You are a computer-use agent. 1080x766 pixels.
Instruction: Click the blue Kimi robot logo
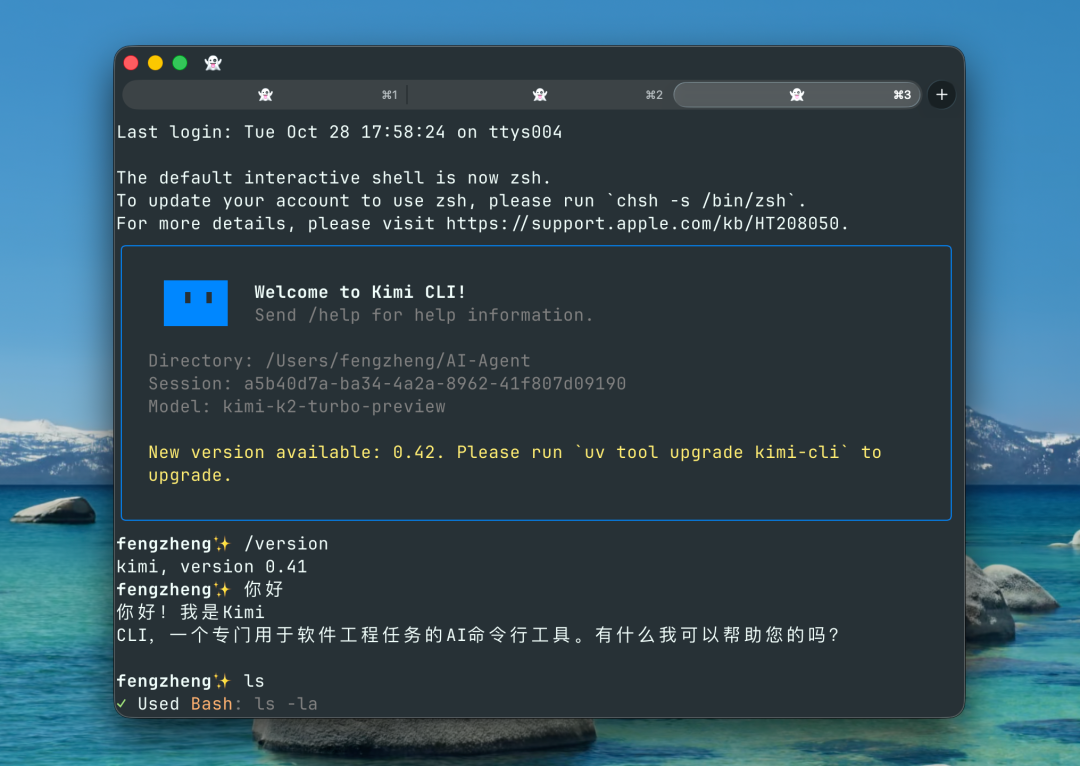tap(196, 302)
